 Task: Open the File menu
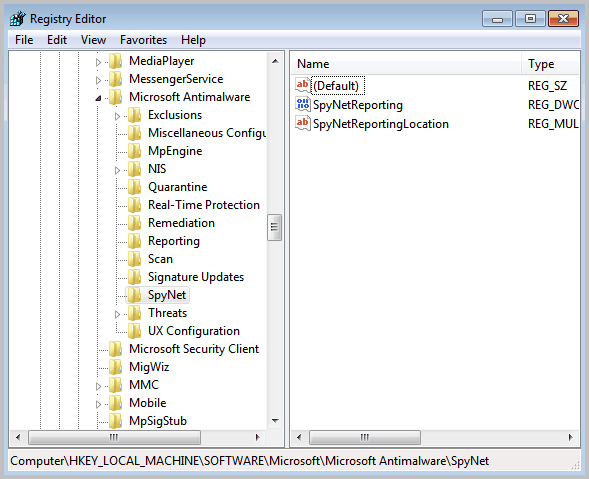click(24, 40)
